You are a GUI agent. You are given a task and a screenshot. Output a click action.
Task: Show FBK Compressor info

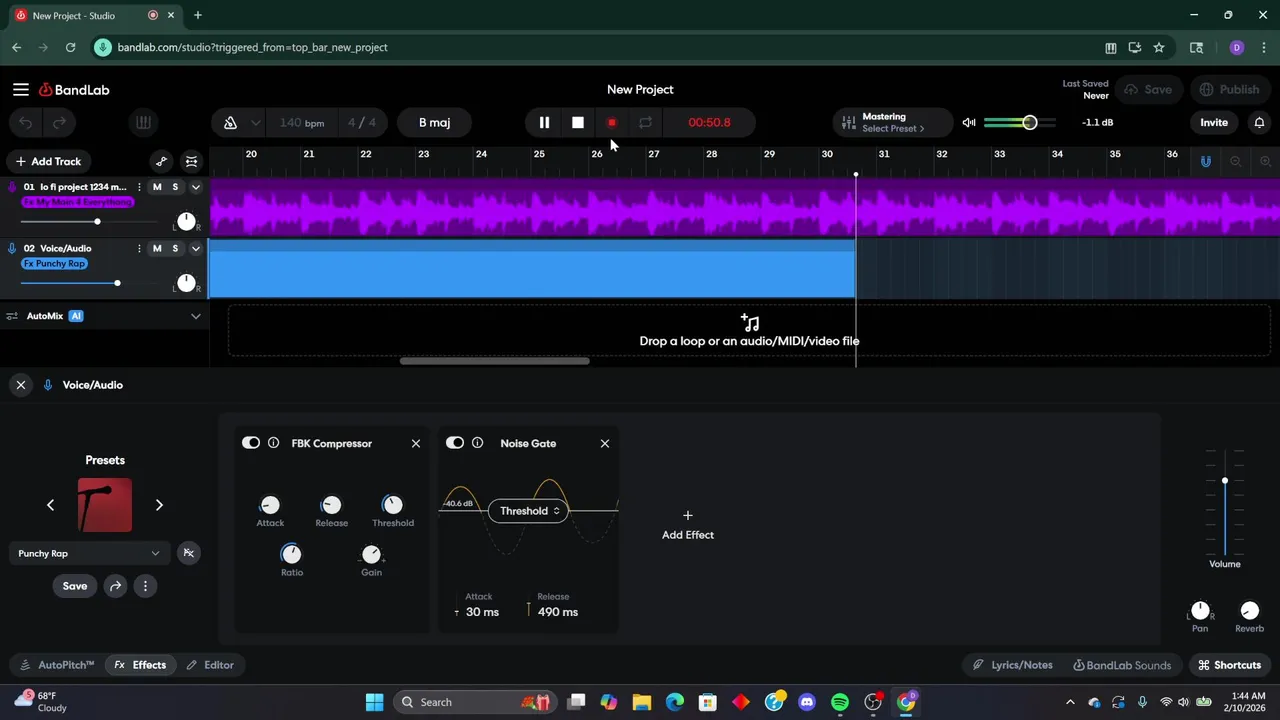click(x=273, y=443)
